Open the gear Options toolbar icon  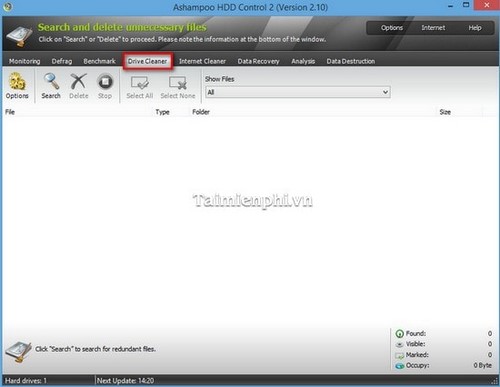point(17,81)
